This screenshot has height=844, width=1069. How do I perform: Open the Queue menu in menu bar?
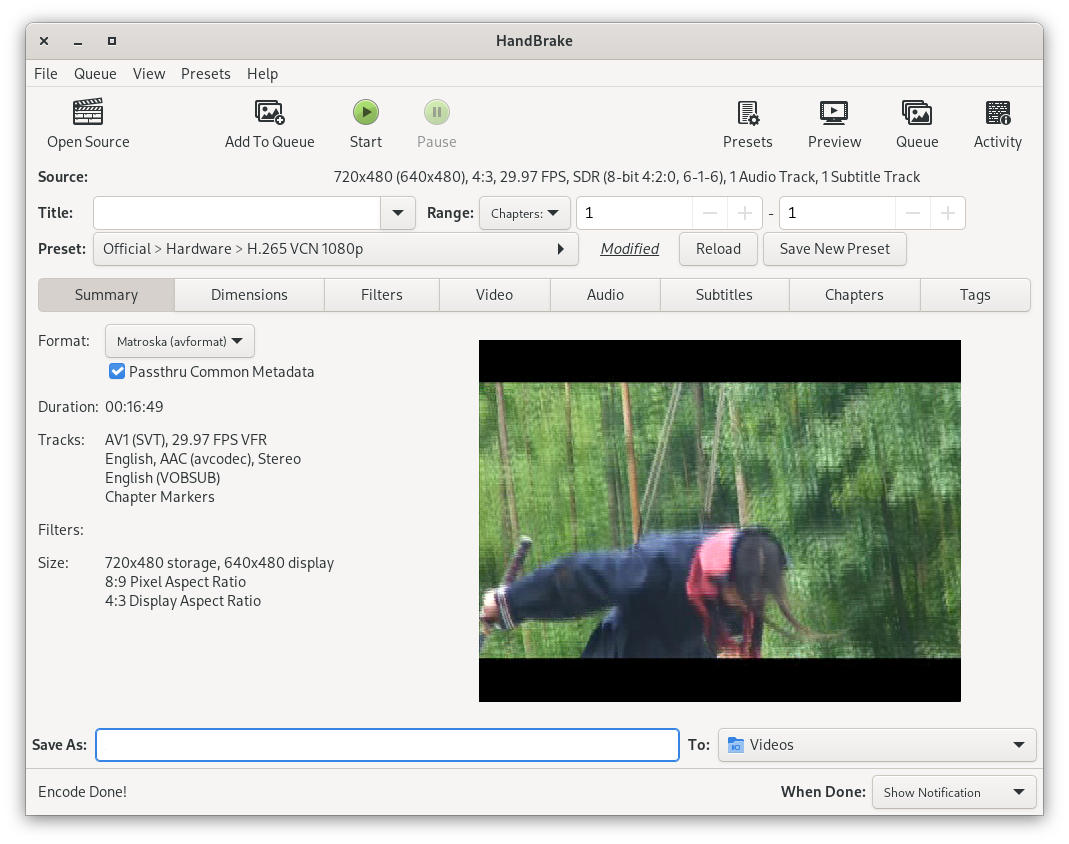[x=95, y=74]
